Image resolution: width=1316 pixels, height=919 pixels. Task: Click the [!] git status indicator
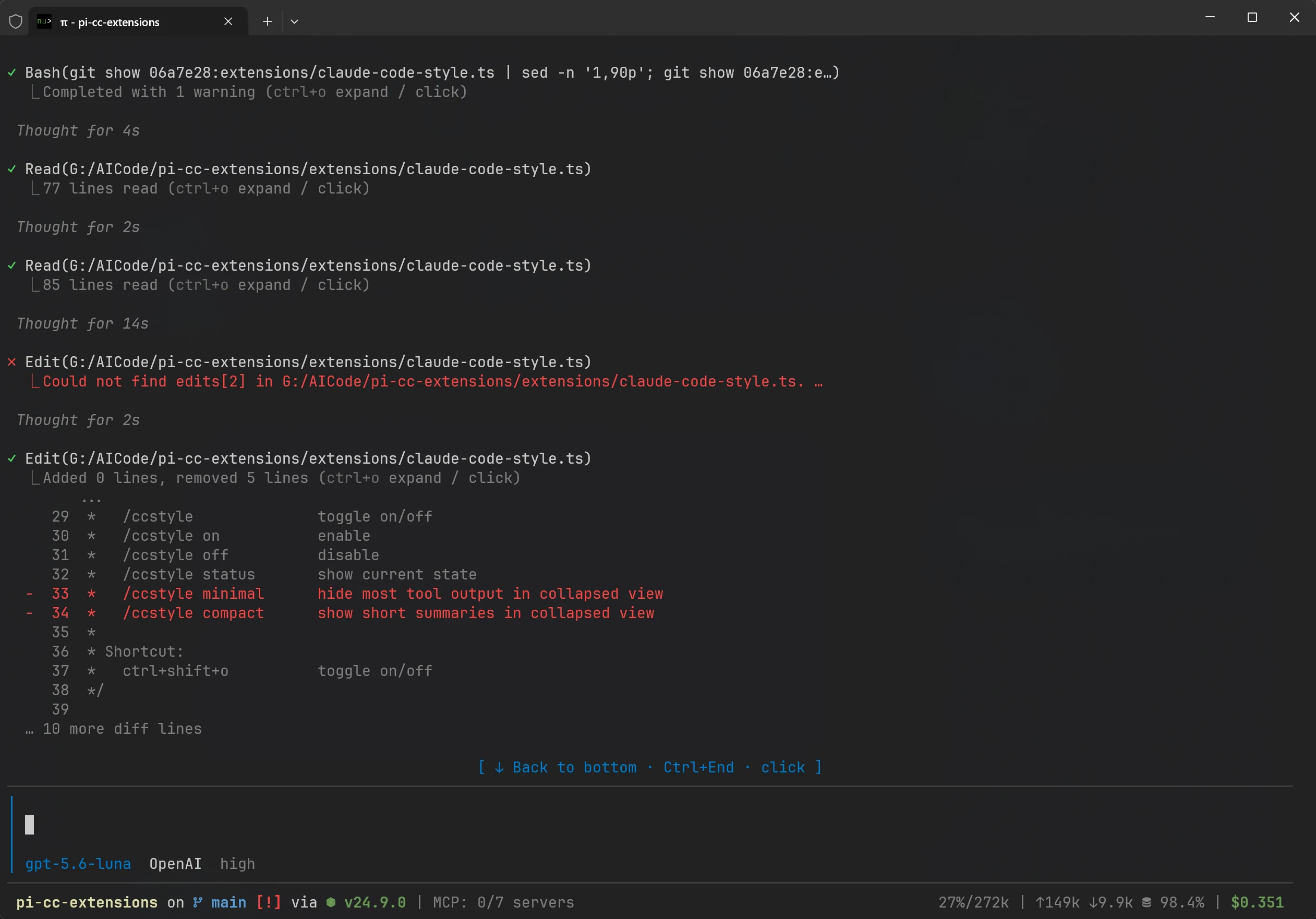click(x=269, y=902)
